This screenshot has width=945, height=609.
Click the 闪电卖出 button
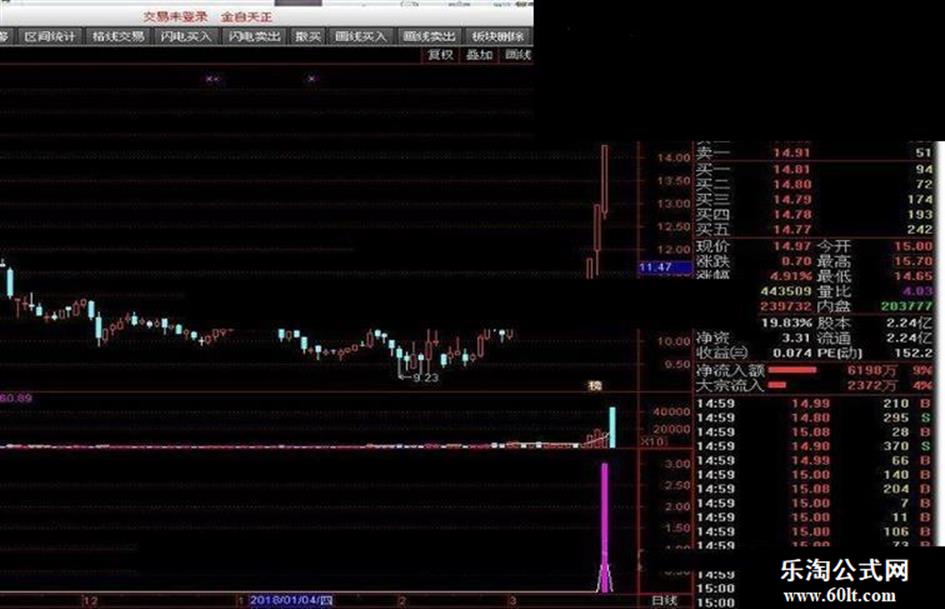254,37
